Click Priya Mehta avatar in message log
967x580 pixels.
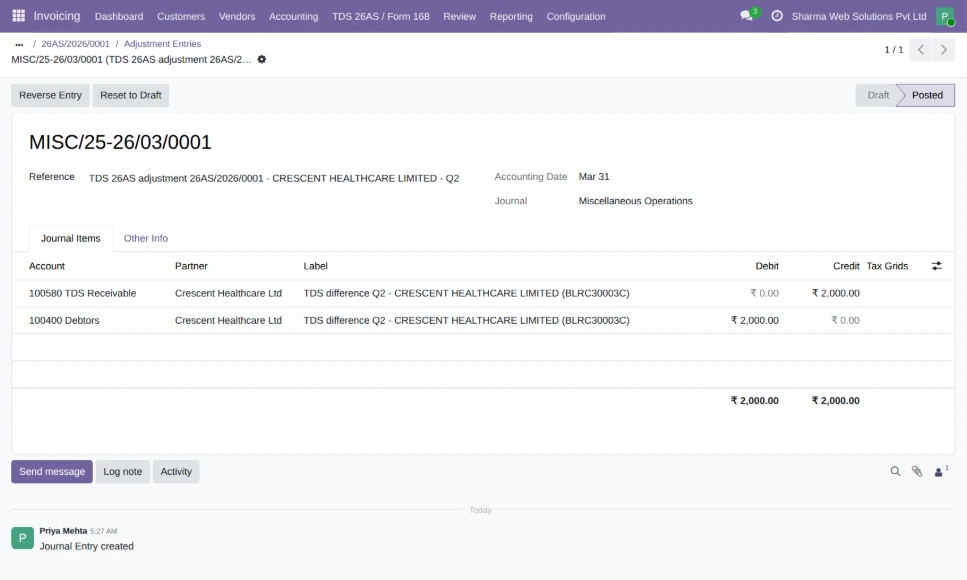tap(23, 538)
